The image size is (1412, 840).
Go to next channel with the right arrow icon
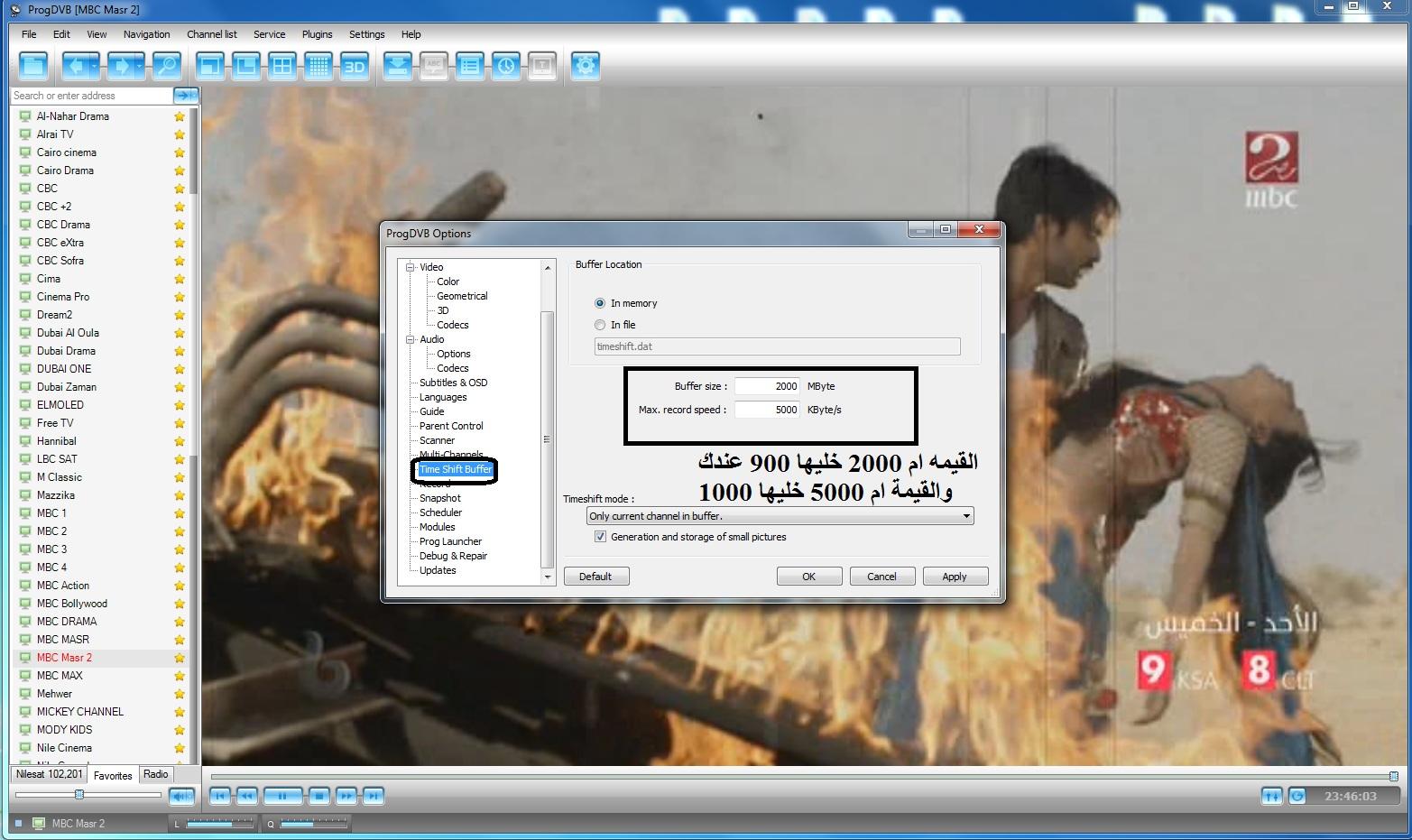click(x=121, y=66)
